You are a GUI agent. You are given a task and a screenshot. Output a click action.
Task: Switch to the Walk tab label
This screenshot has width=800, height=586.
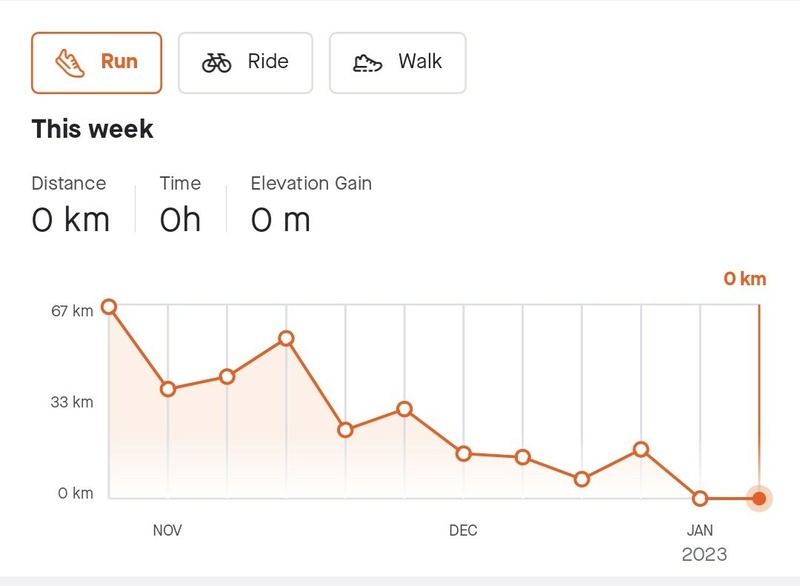(x=420, y=62)
